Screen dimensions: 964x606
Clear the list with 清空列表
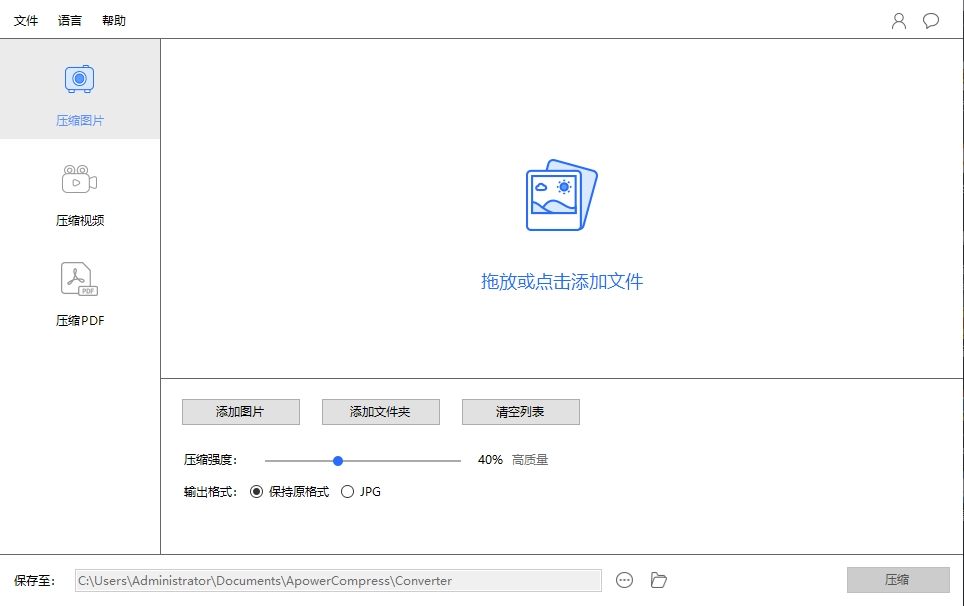coord(520,411)
